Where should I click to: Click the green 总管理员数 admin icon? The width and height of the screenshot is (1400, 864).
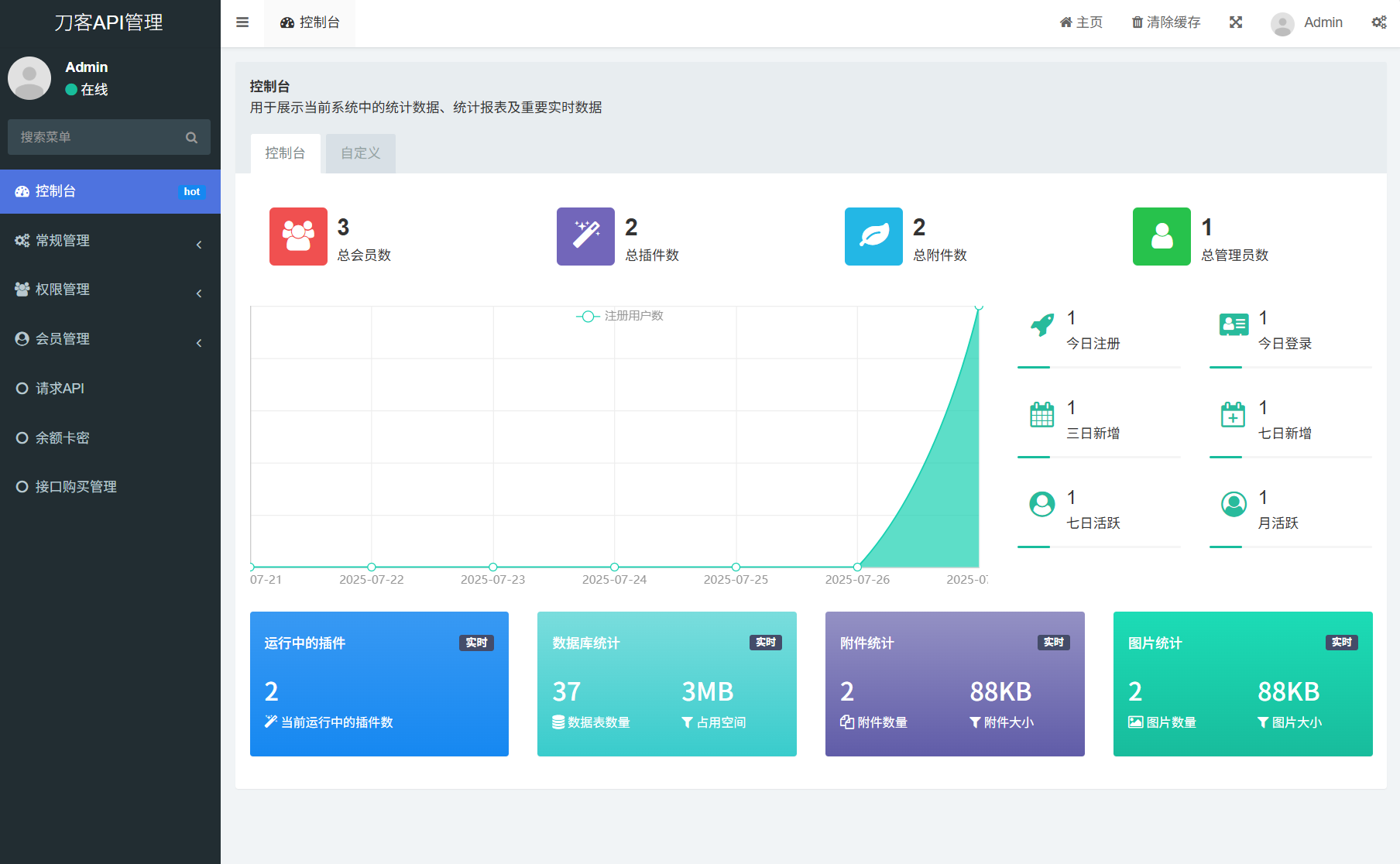1161,236
